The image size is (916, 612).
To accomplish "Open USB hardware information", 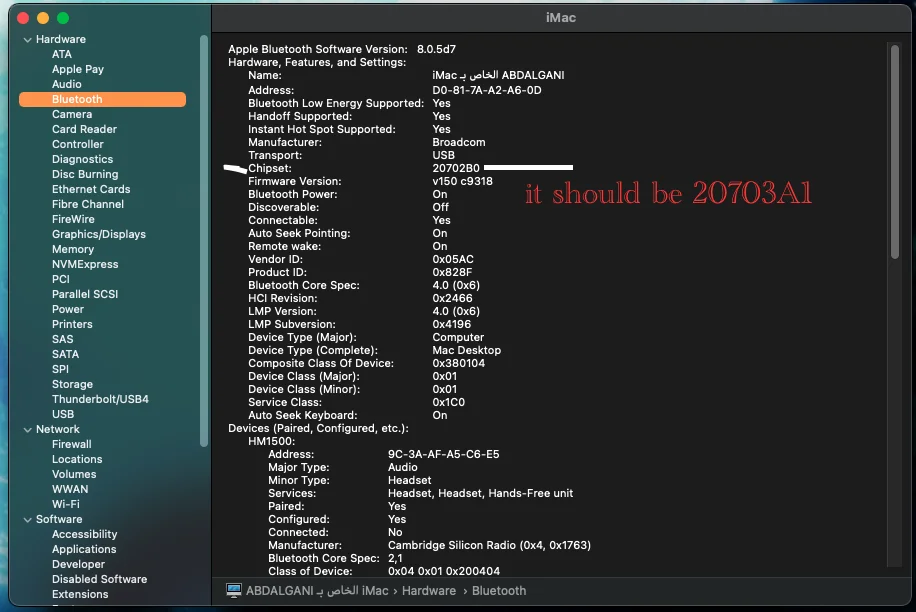I will 63,415.
